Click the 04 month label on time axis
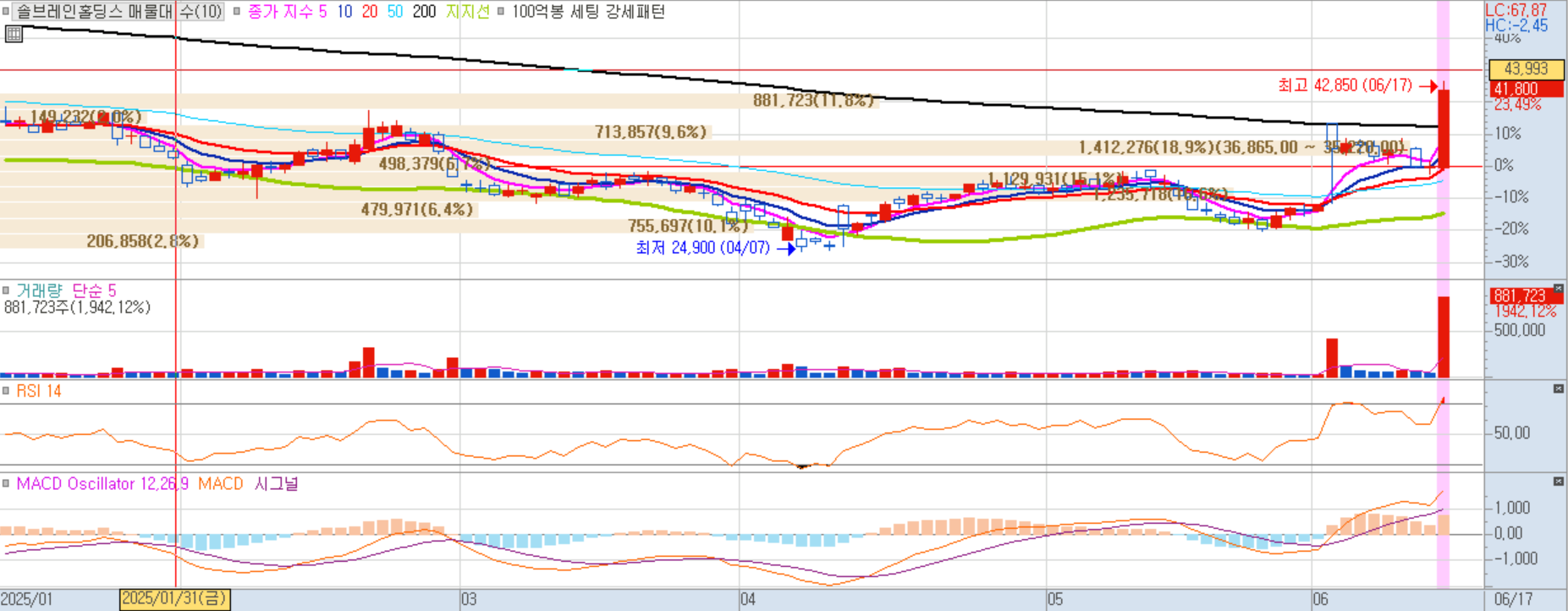1568x611 pixels. (x=748, y=599)
